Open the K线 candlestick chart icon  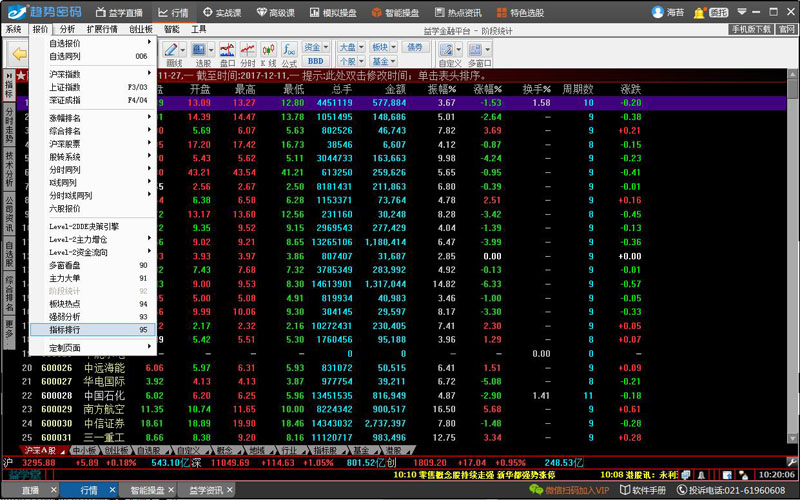(x=269, y=52)
